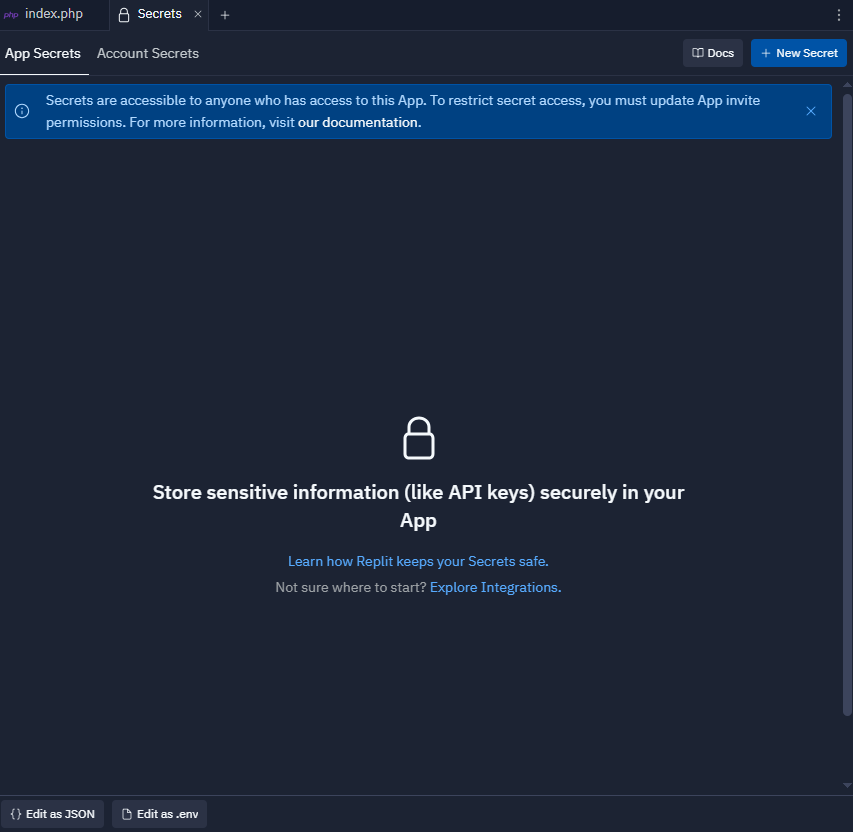Click the PHP file icon on index.php tab
Viewport: 853px width, 832px height.
11,15
